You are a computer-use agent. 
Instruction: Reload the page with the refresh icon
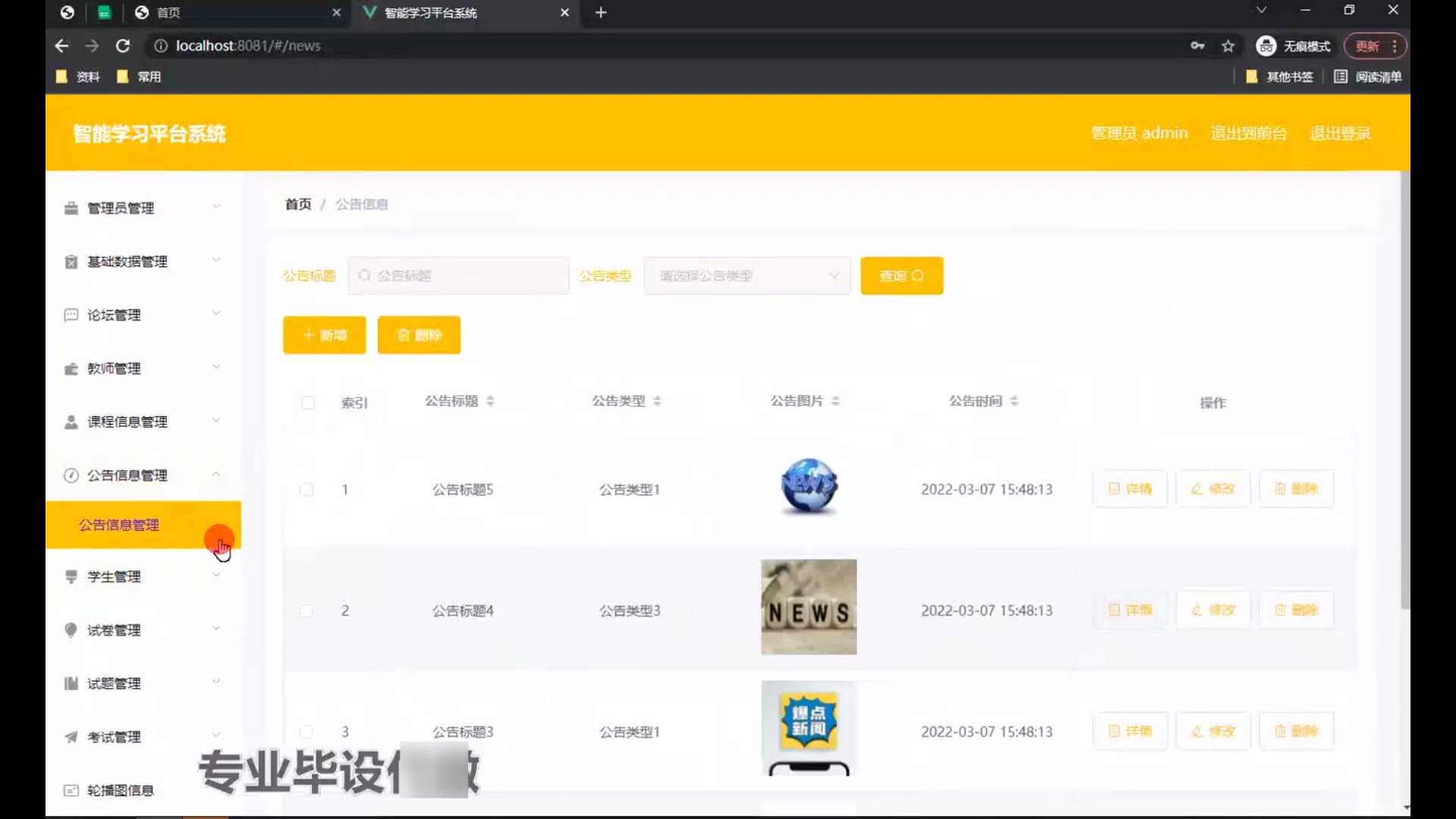(123, 45)
